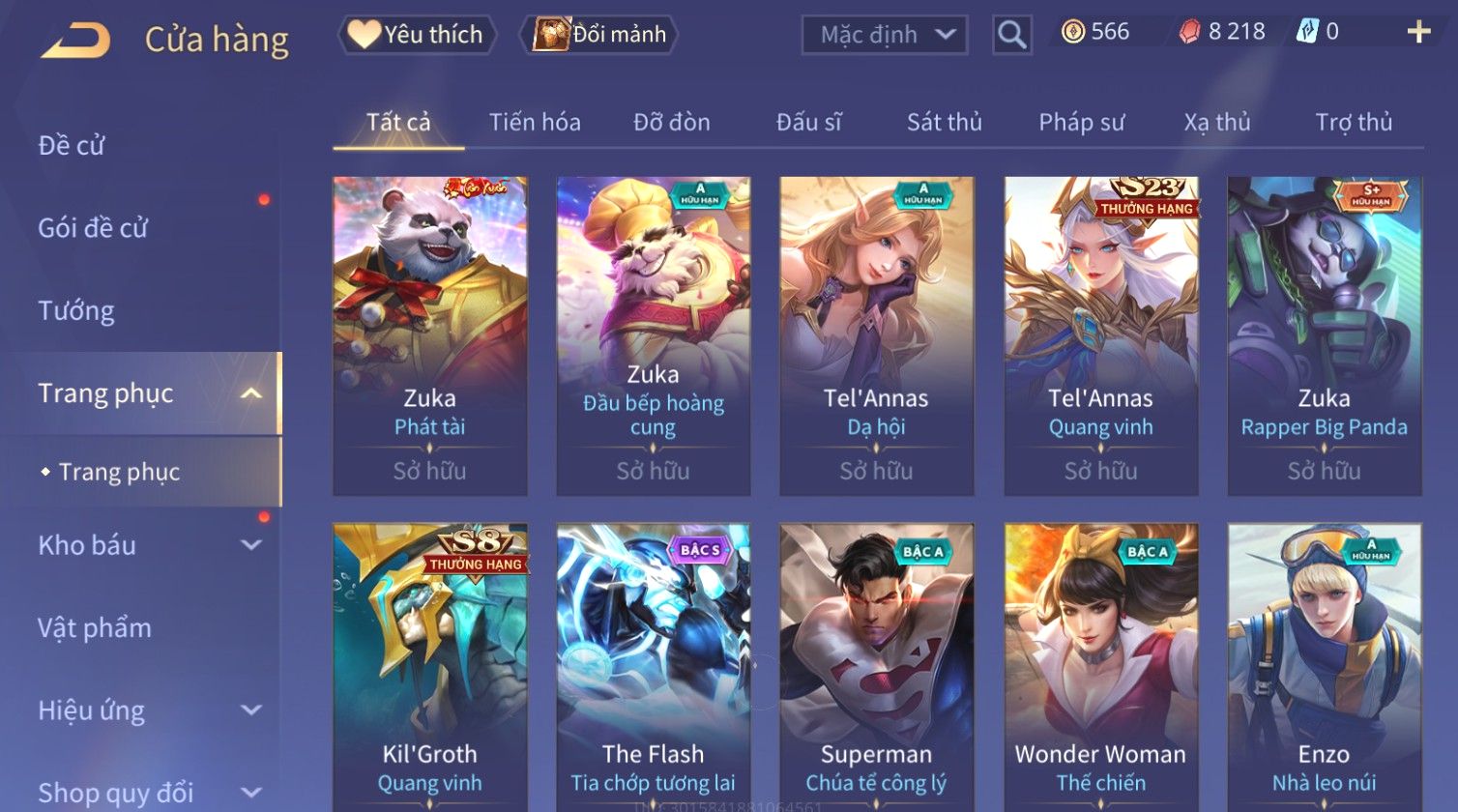Screen dimensions: 1458x812
Task: Click the gold coin currency icon
Action: pyautogui.click(x=1072, y=32)
